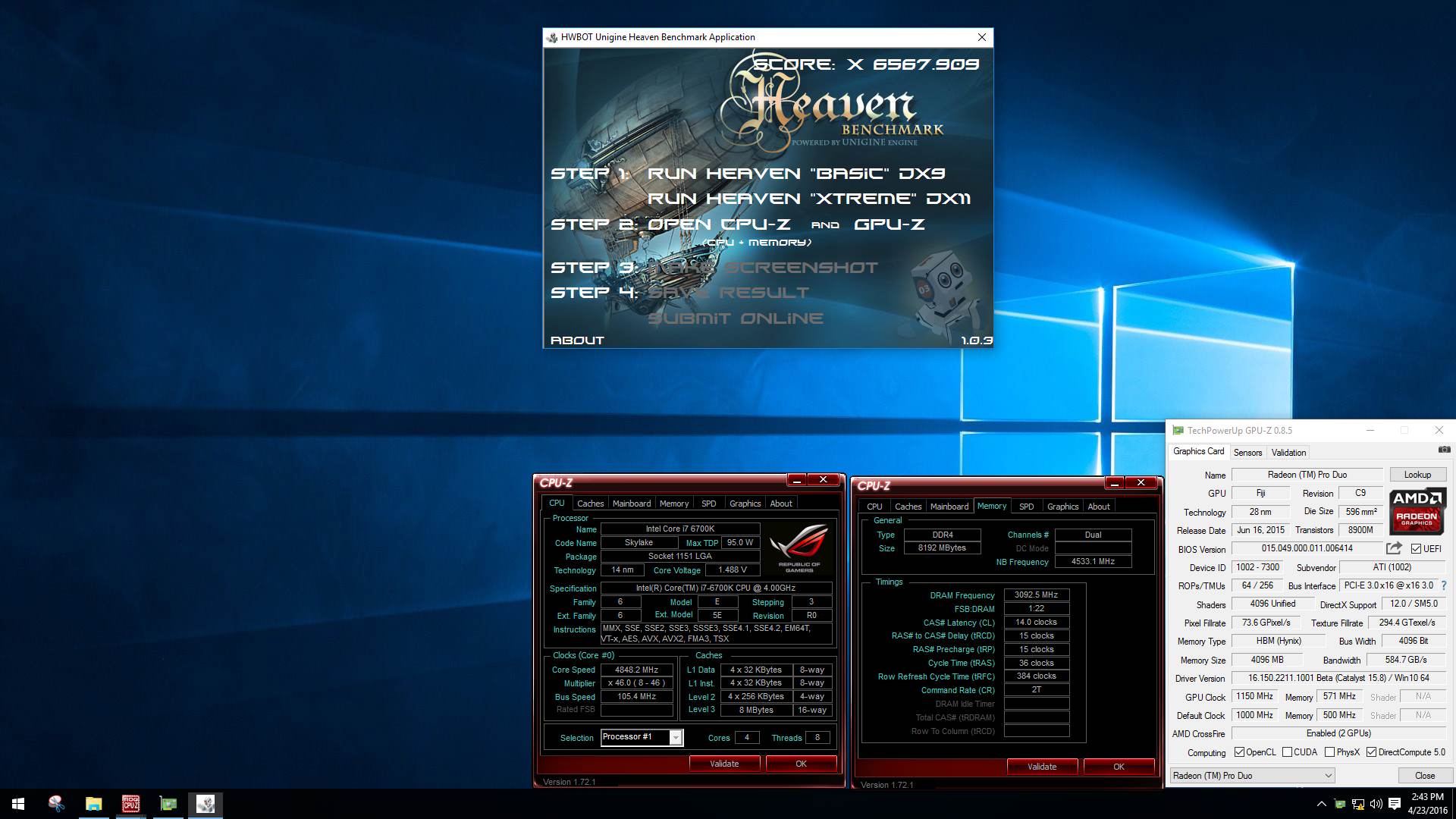Open the Processor #1 selection dropdown
The width and height of the screenshot is (1456, 819).
tap(642, 737)
